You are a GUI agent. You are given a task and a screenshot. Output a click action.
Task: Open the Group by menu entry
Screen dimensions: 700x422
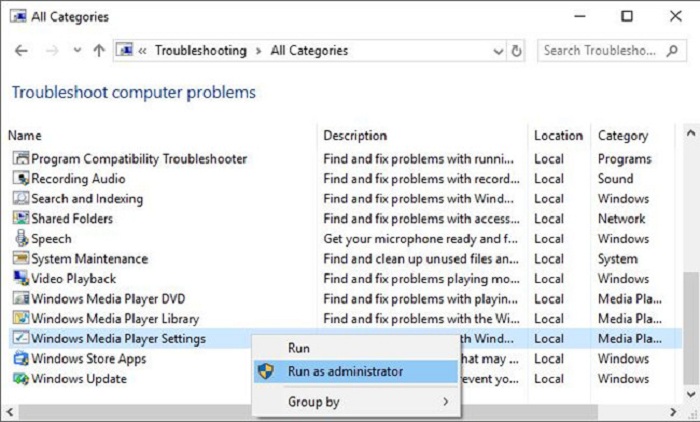coord(356,401)
